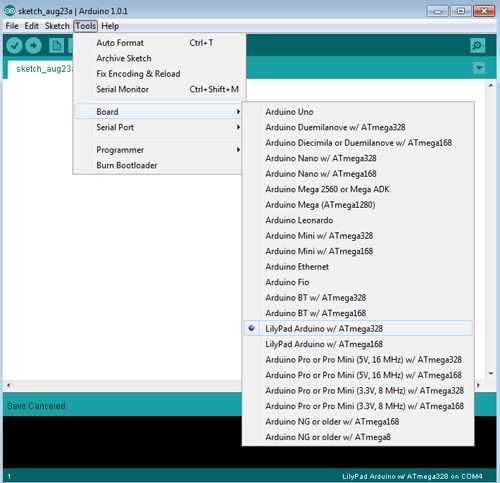Open the Serial Monitor magnifier icon
Image resolution: width=500 pixels, height=483 pixels.
tap(477, 45)
